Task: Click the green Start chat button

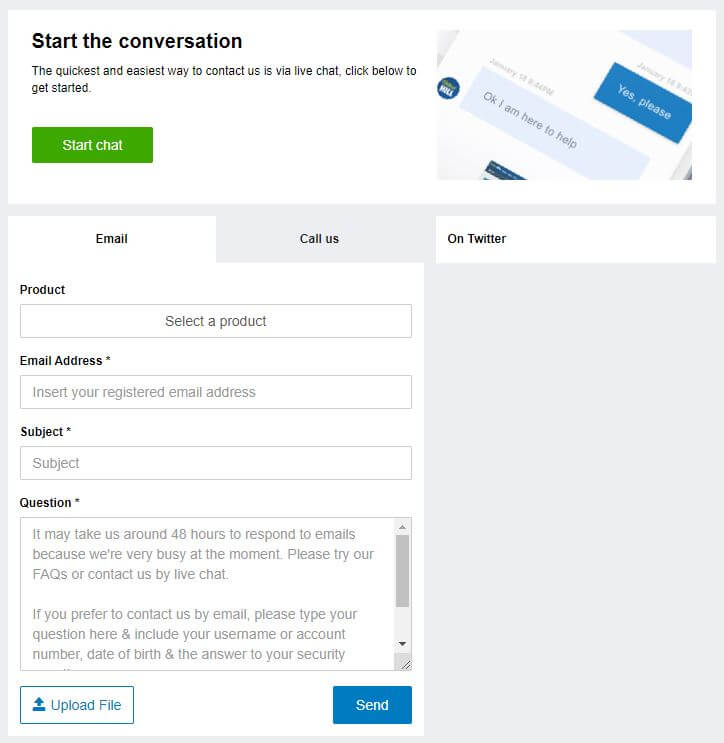Action: point(92,145)
